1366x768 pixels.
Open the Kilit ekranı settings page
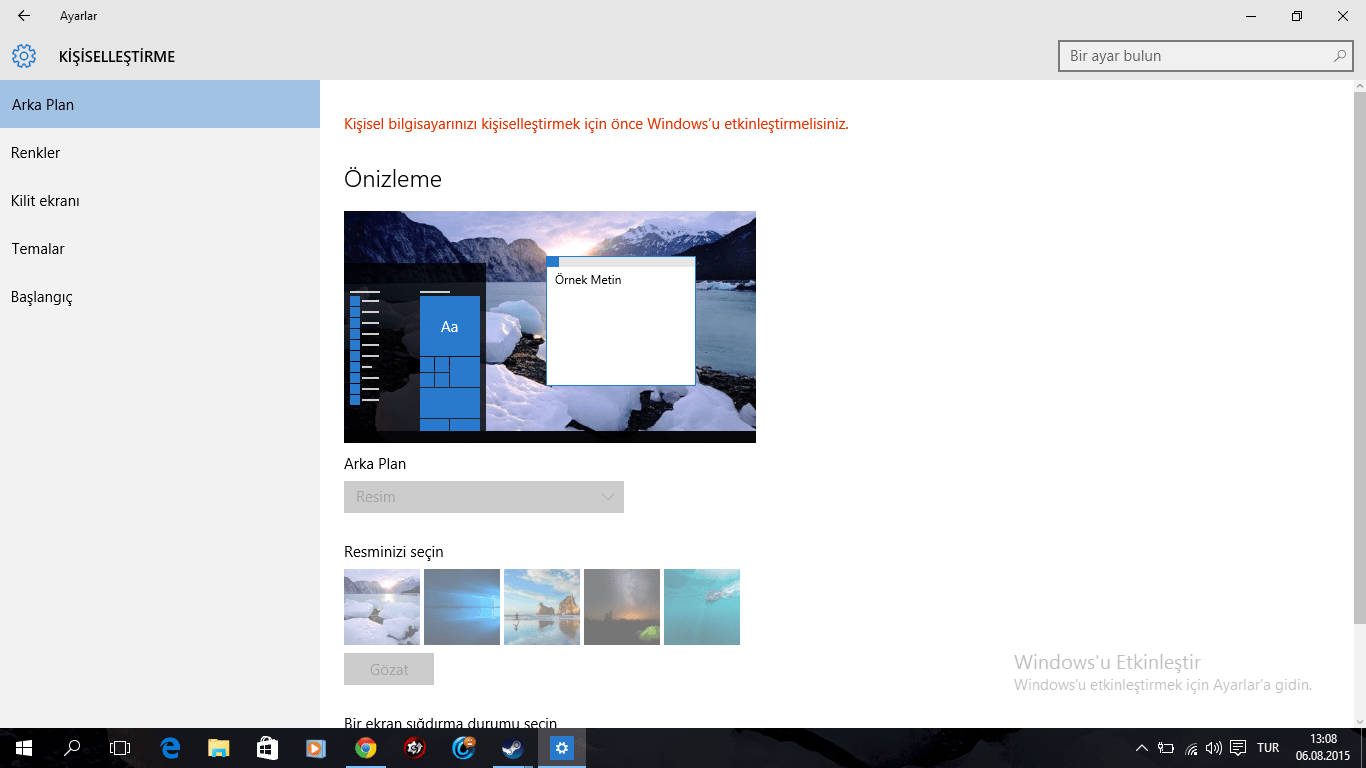click(160, 200)
